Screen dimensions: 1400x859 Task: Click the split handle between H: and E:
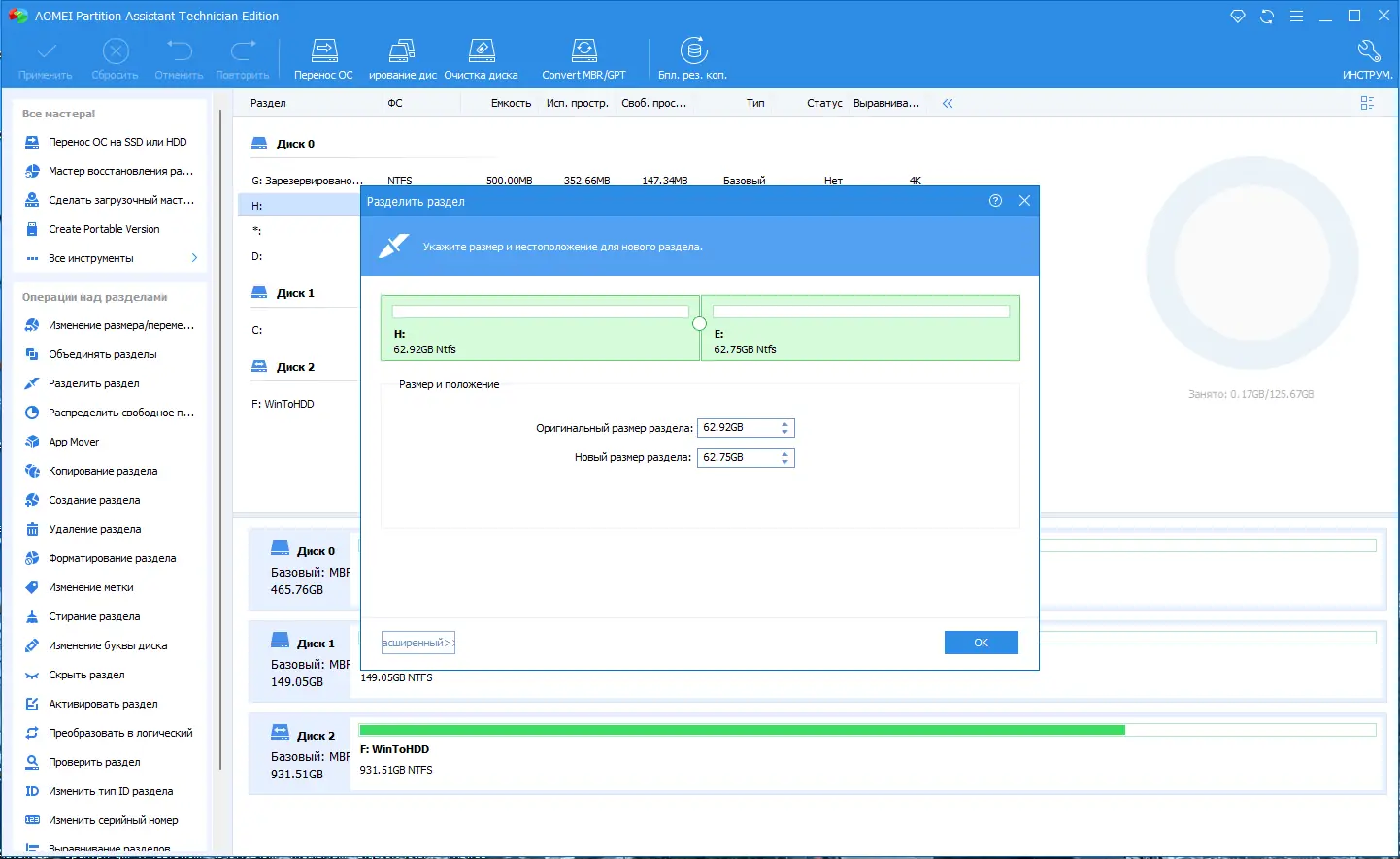pyautogui.click(x=699, y=324)
